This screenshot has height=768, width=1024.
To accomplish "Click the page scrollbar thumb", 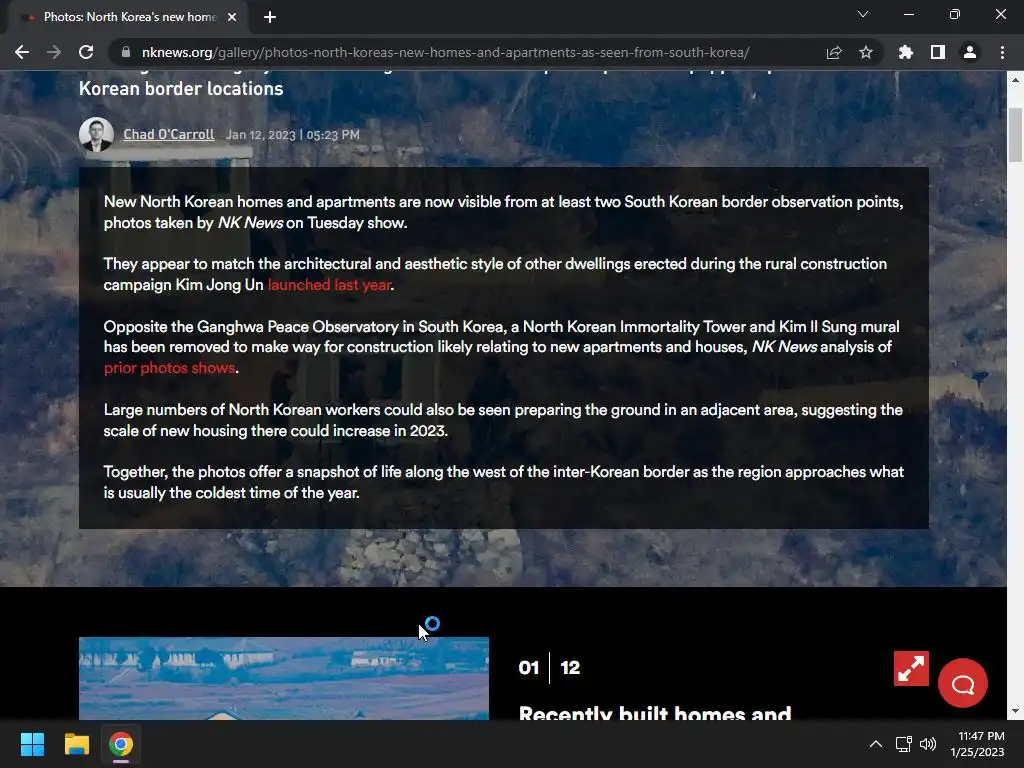I will [x=1016, y=135].
